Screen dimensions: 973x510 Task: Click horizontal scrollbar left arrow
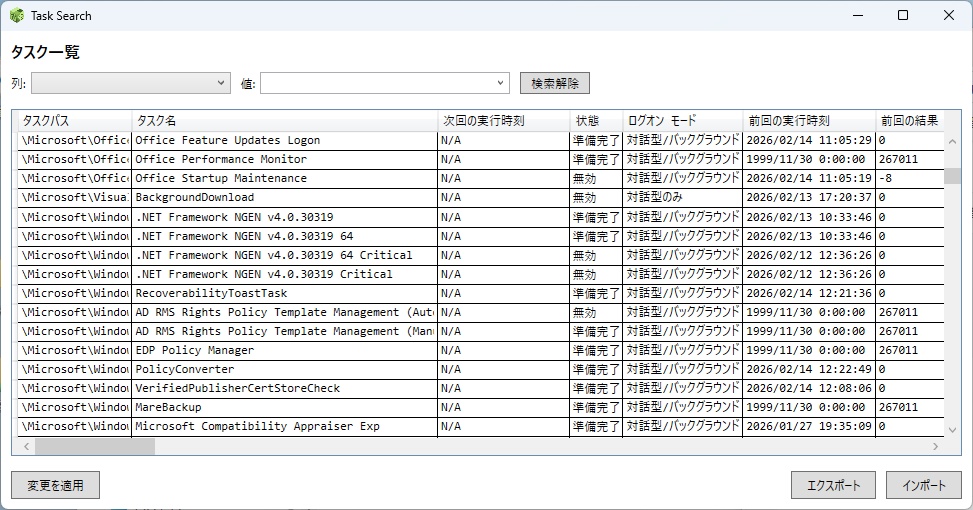pyautogui.click(x=26, y=446)
